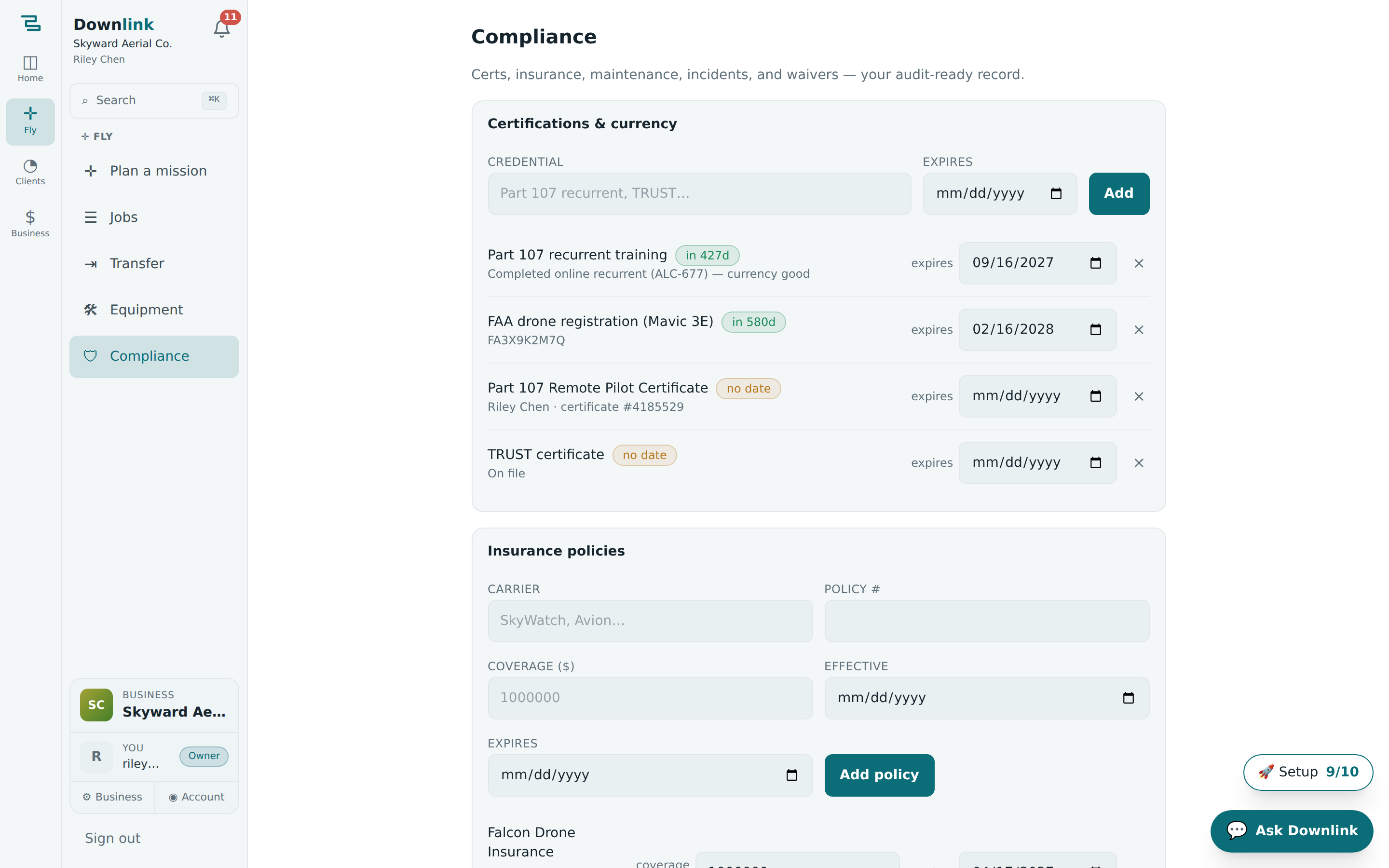The width and height of the screenshot is (1389, 868).
Task: Go to Home in the rail
Action: 30,69
